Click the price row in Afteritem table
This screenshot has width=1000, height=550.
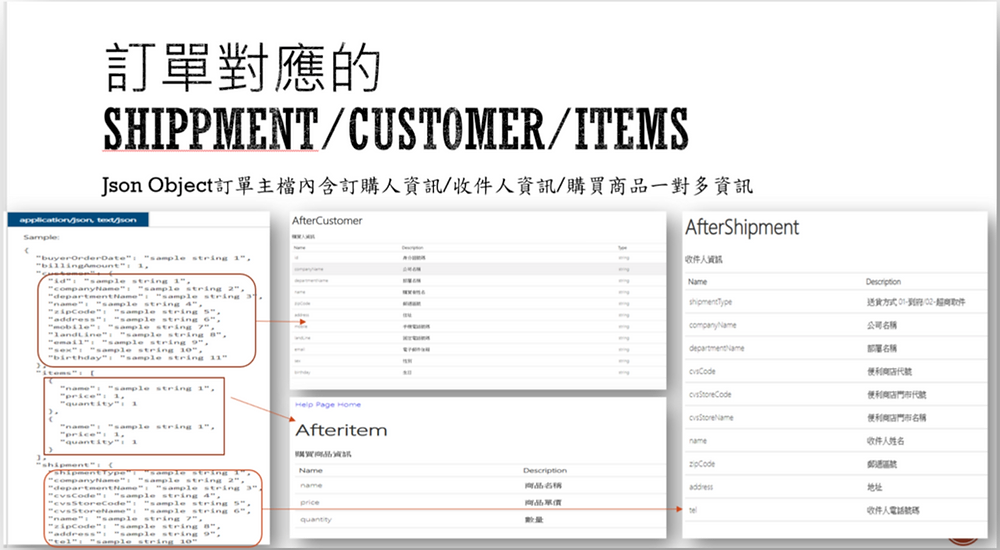coord(480,503)
